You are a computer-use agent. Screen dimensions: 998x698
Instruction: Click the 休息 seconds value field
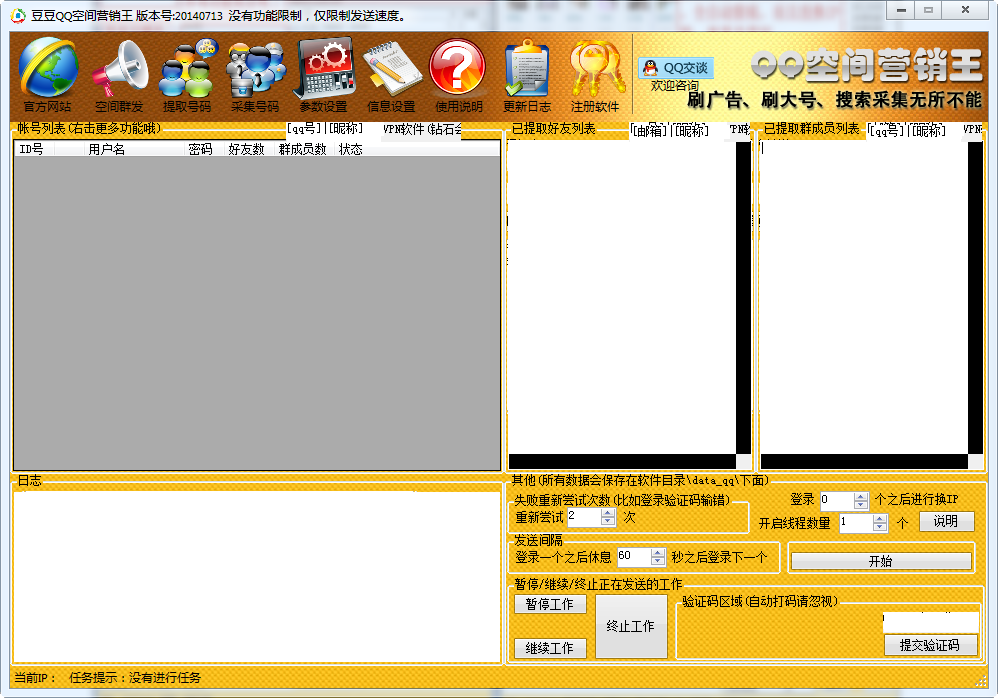point(634,557)
